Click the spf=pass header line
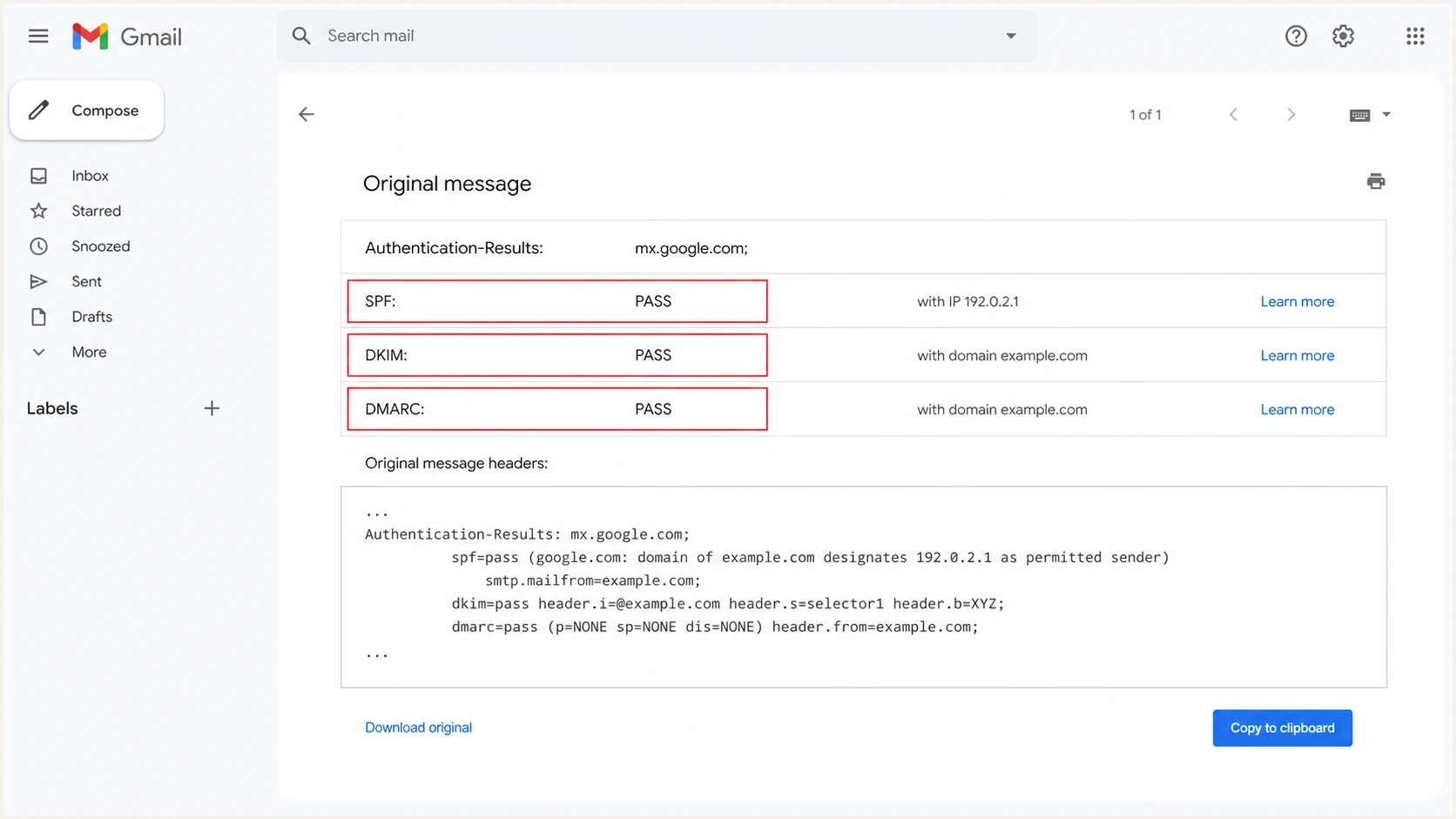The image size is (1456, 819). point(810,557)
